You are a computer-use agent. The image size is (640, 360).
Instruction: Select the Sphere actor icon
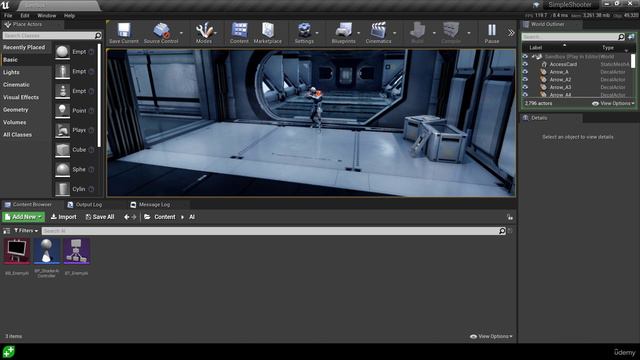(62, 169)
